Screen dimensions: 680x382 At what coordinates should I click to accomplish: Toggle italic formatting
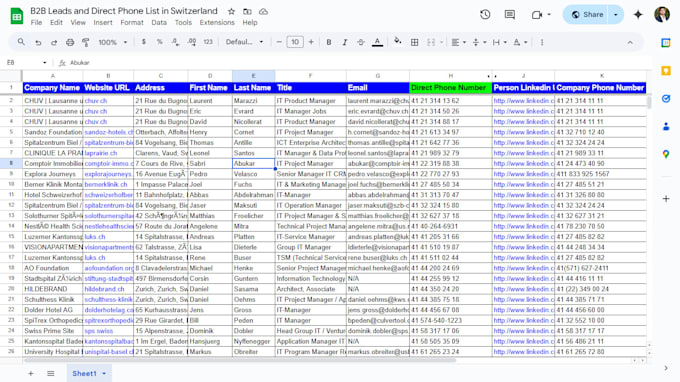pos(345,42)
